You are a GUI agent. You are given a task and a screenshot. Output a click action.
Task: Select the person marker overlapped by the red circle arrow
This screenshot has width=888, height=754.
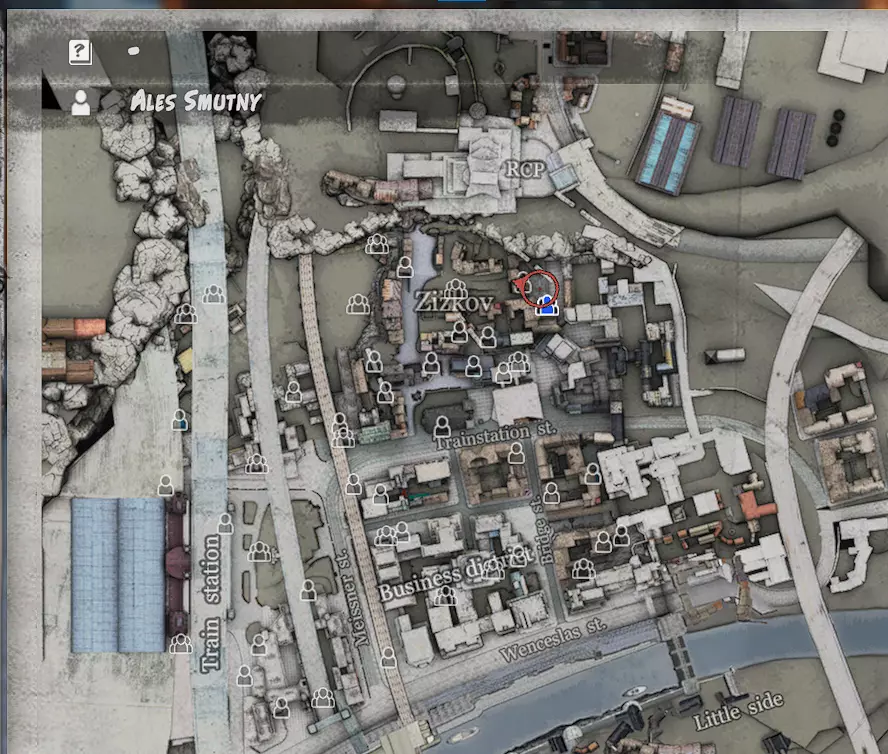524,283
